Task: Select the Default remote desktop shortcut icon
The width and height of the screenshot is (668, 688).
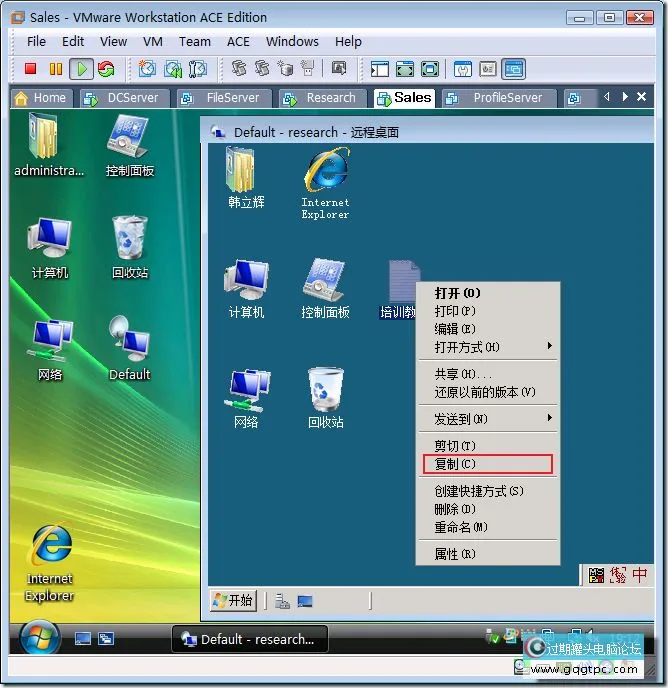Action: pyautogui.click(x=129, y=348)
